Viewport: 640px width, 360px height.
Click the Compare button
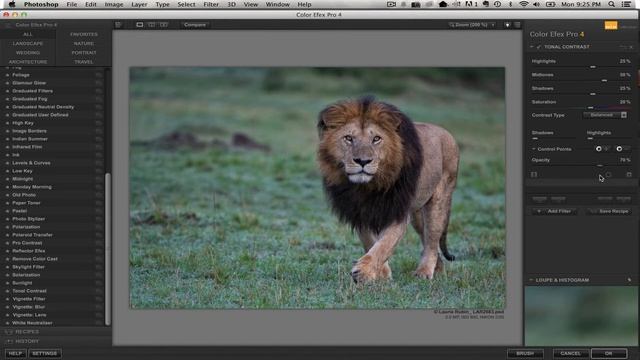(x=195, y=25)
